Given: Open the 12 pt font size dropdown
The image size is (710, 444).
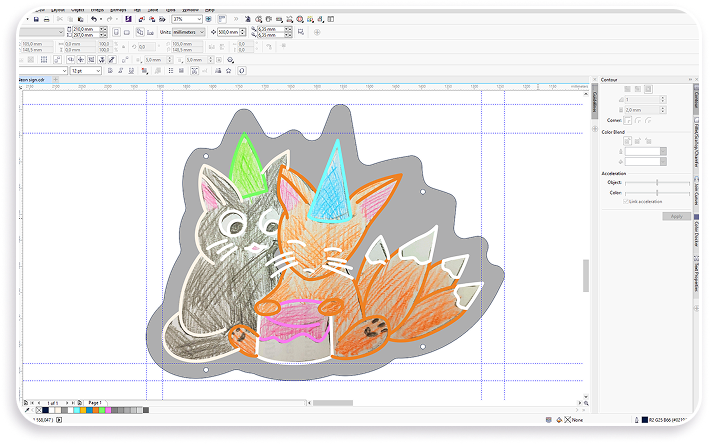Looking at the screenshot, I should click(98, 71).
